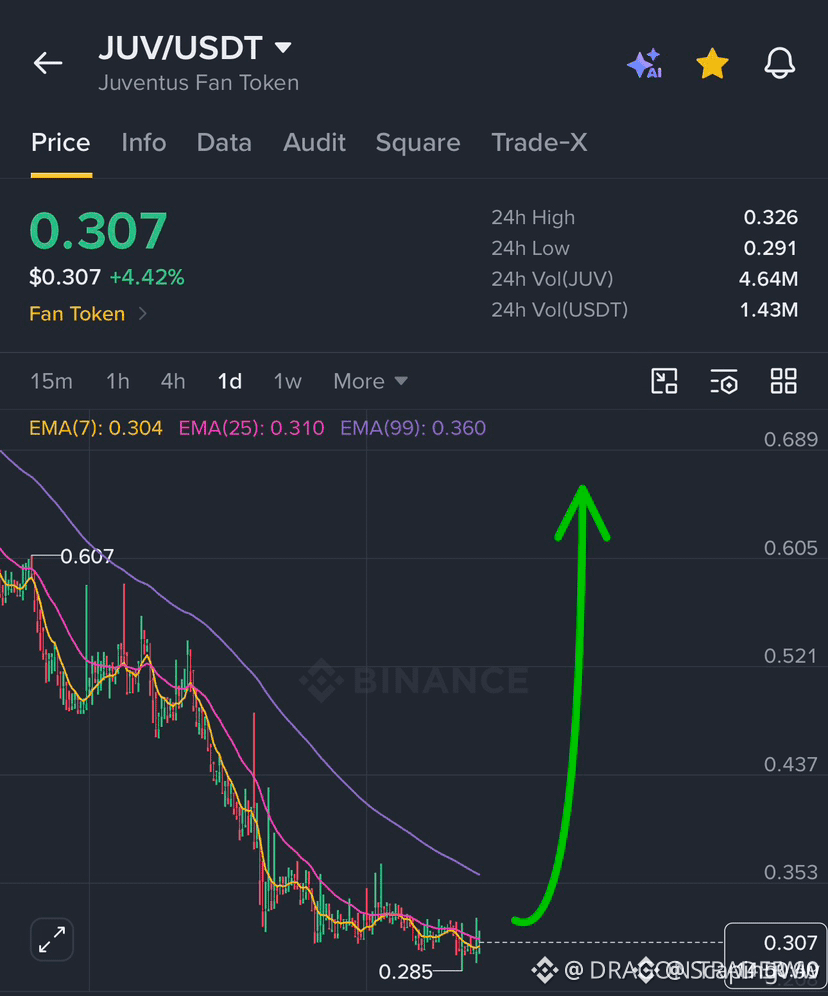The image size is (828, 996).
Task: Select the 1d chart interval
Action: click(229, 381)
